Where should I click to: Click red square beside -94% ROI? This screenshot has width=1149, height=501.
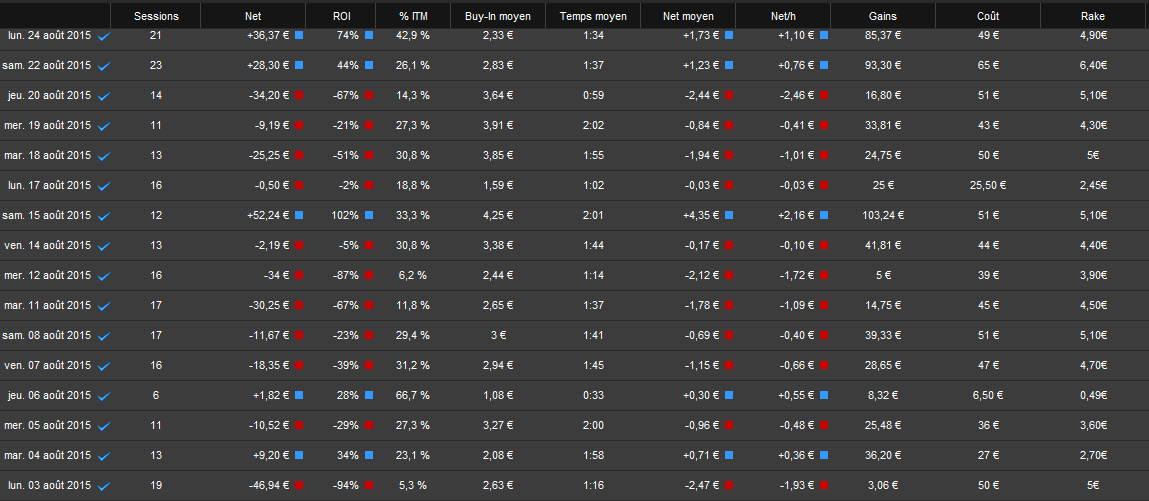369,485
